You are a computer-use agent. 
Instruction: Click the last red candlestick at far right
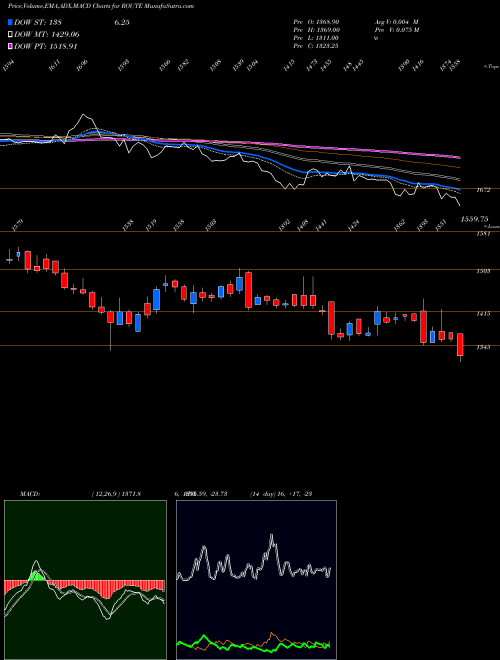[x=460, y=345]
